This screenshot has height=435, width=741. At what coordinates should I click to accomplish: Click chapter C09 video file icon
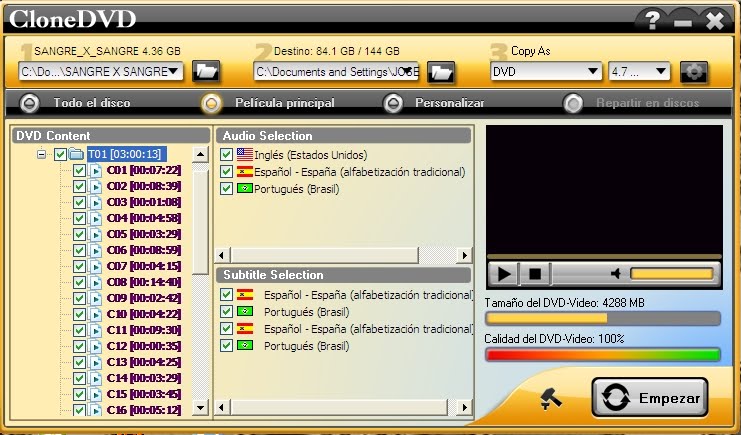pos(96,299)
